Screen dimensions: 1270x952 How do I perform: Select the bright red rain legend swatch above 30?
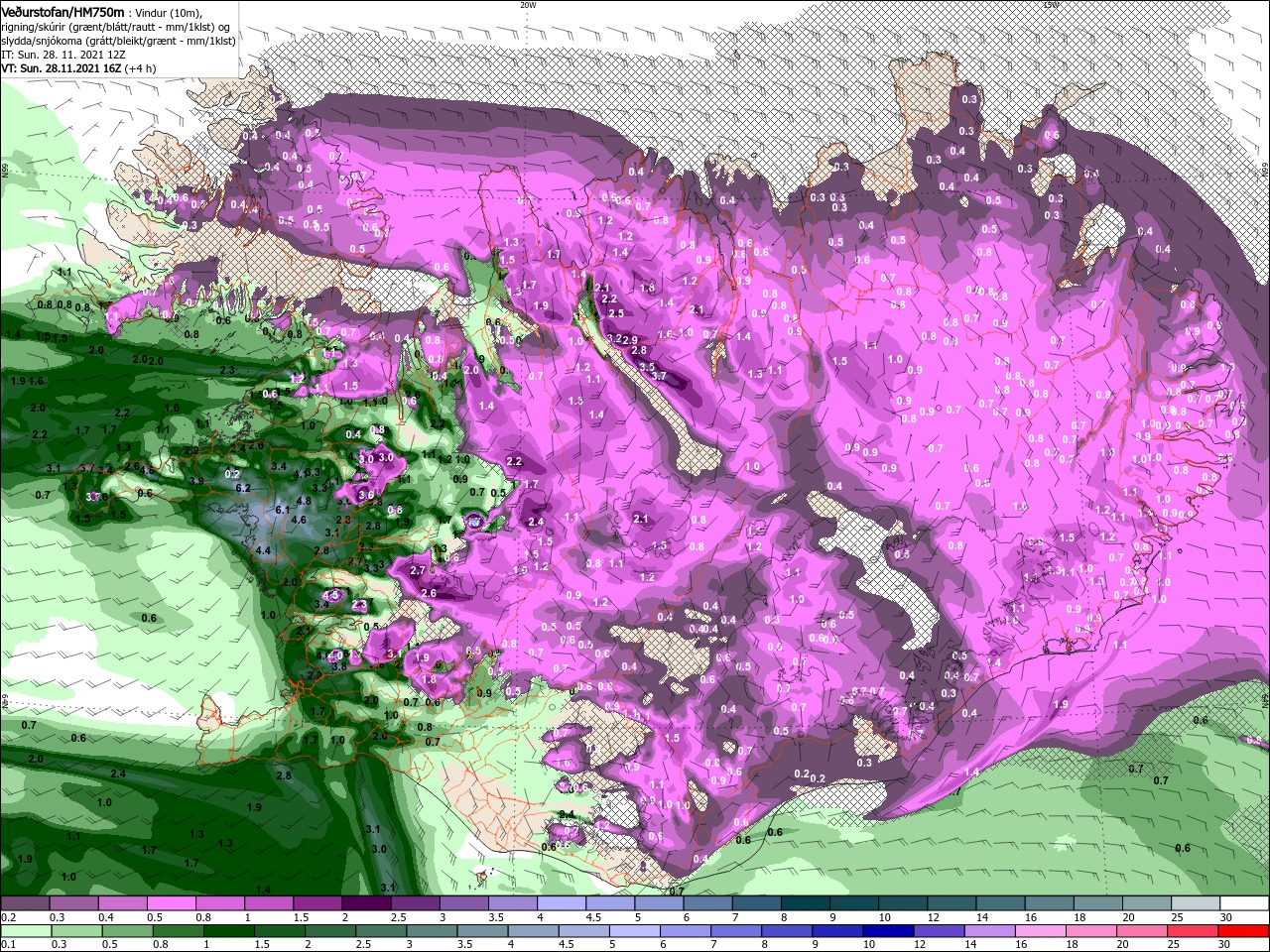tap(1243, 931)
